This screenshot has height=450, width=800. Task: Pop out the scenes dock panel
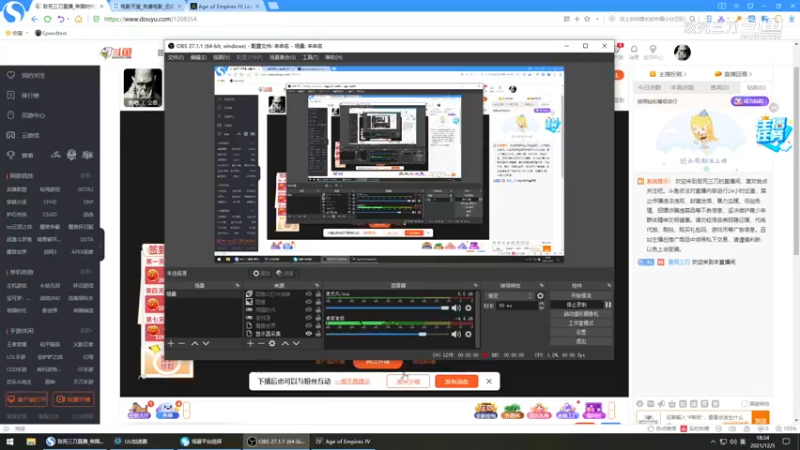click(x=237, y=286)
